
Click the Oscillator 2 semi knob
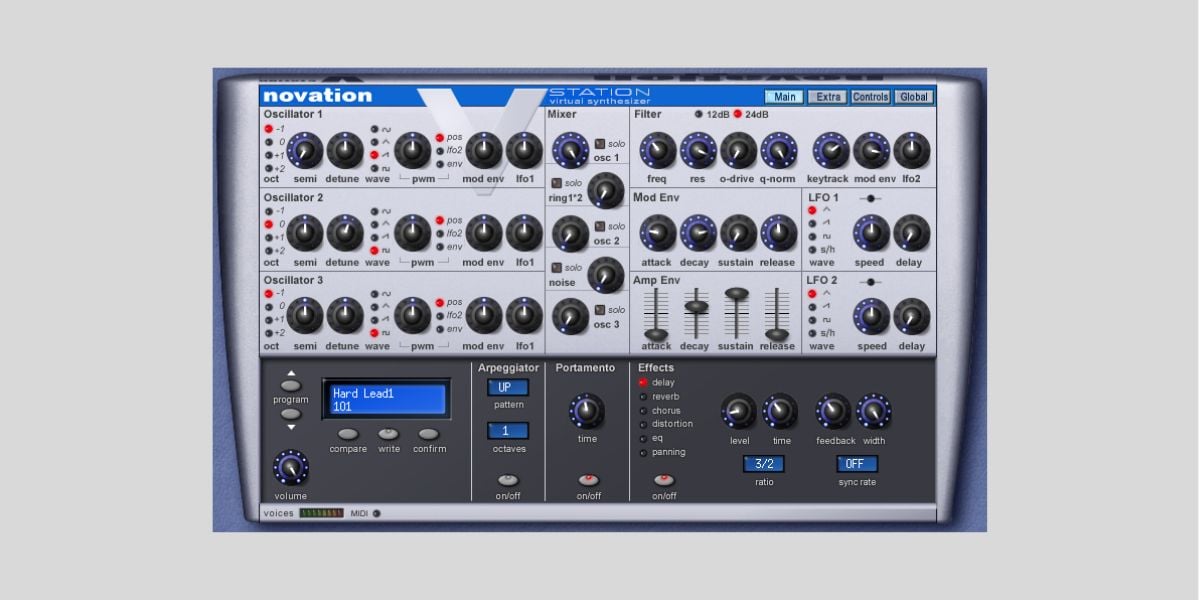coord(306,233)
